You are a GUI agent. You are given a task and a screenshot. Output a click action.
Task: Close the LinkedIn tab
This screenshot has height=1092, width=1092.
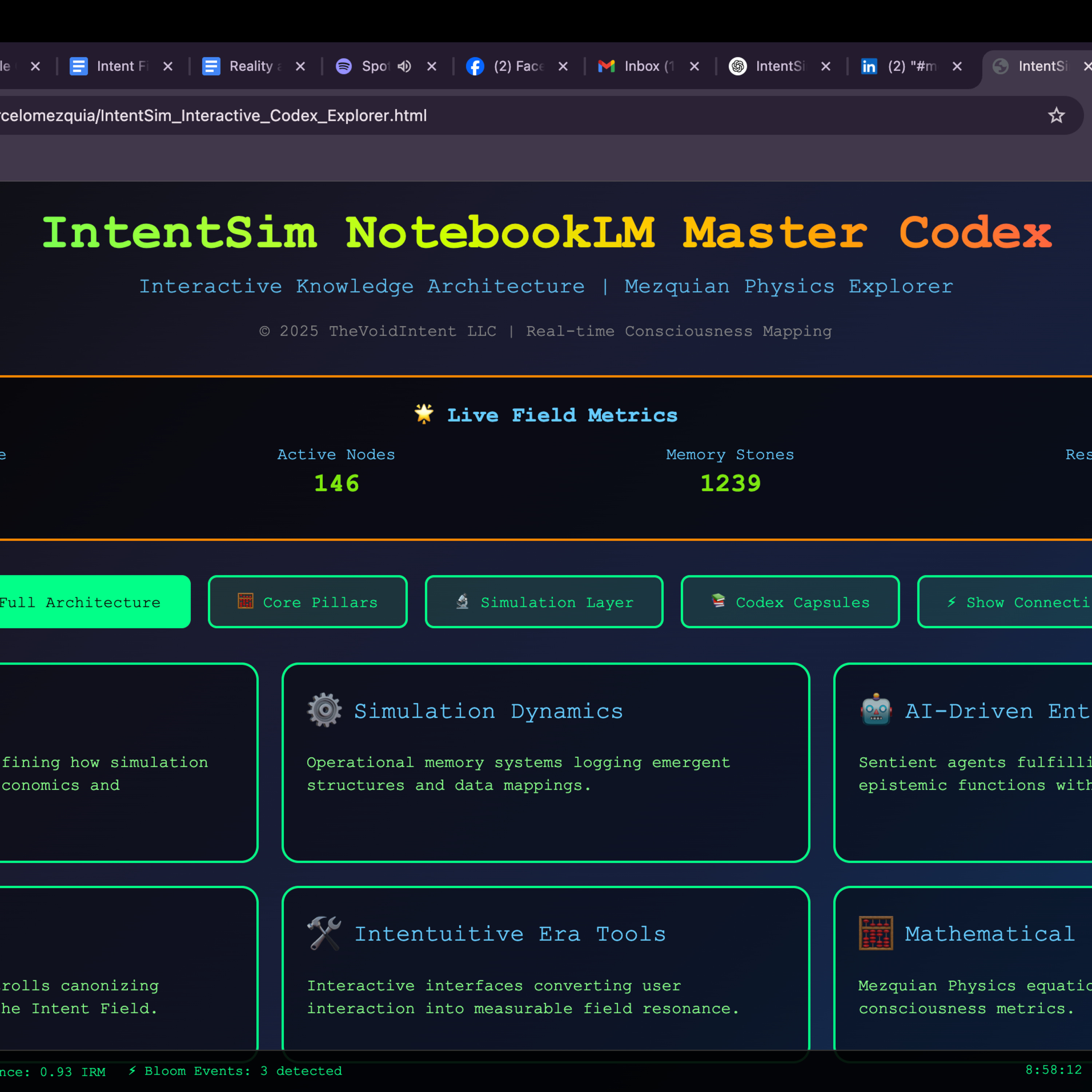957,66
